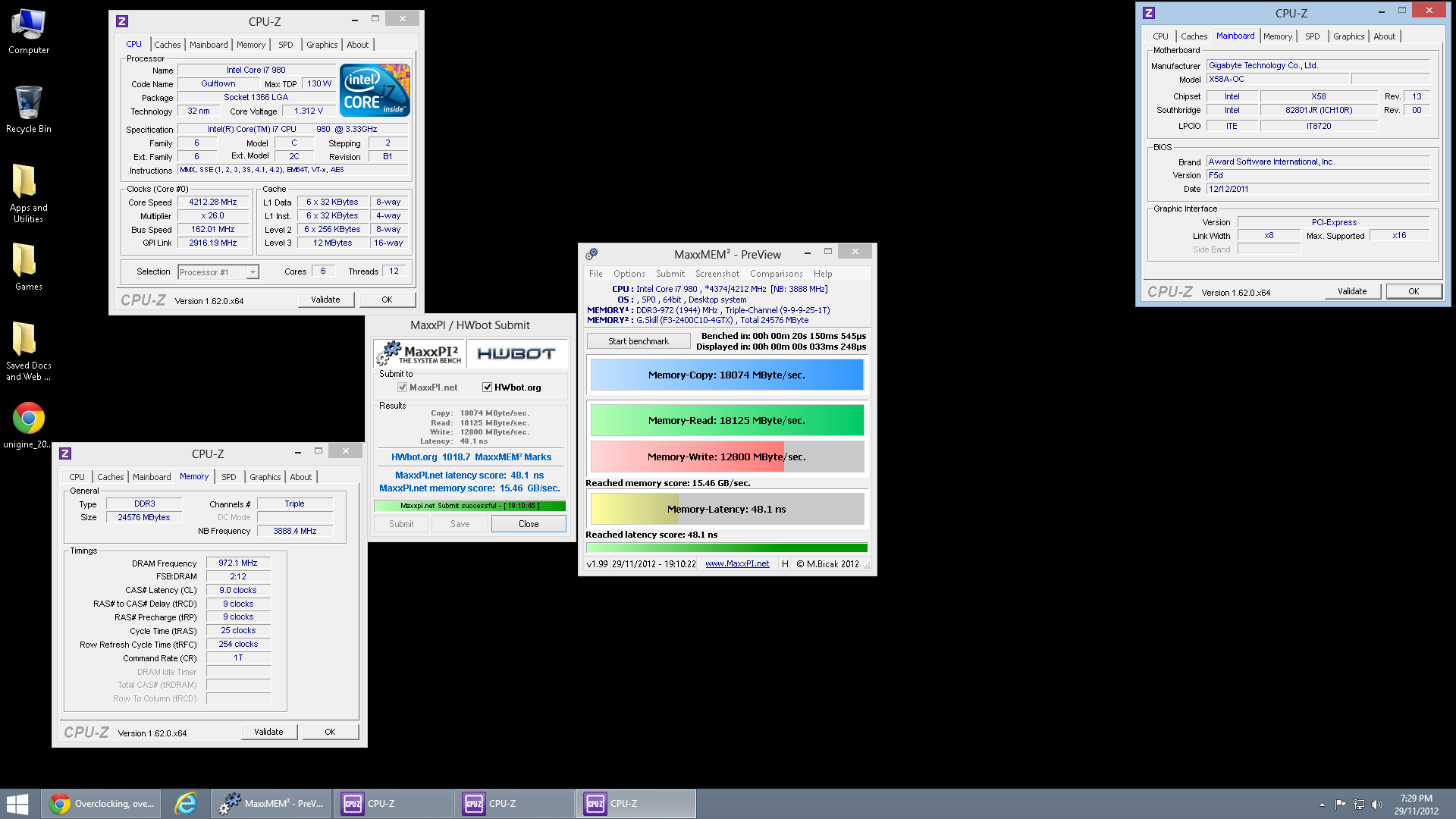Open the Action Center flag icon
This screenshot has width=1456, height=819.
pyautogui.click(x=1340, y=805)
